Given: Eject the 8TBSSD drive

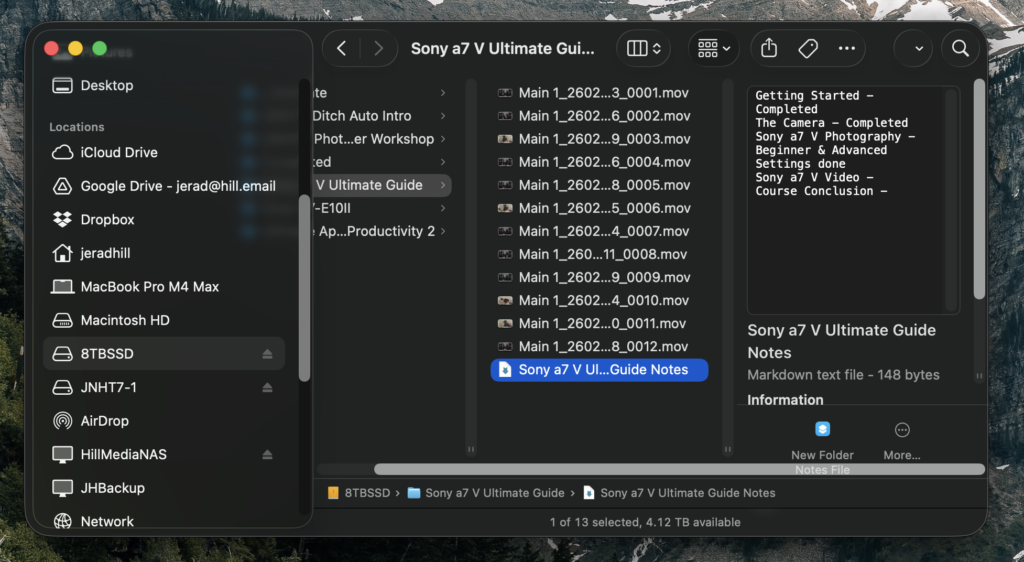Looking at the screenshot, I should 267,354.
